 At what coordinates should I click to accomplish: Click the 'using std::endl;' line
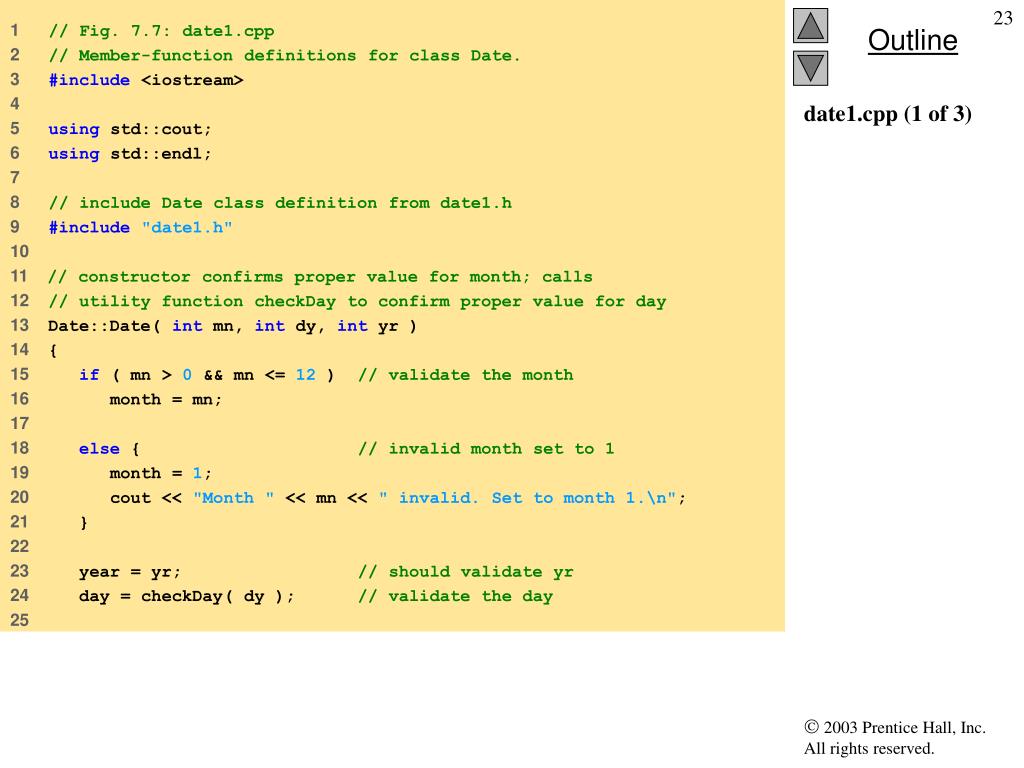[x=130, y=154]
